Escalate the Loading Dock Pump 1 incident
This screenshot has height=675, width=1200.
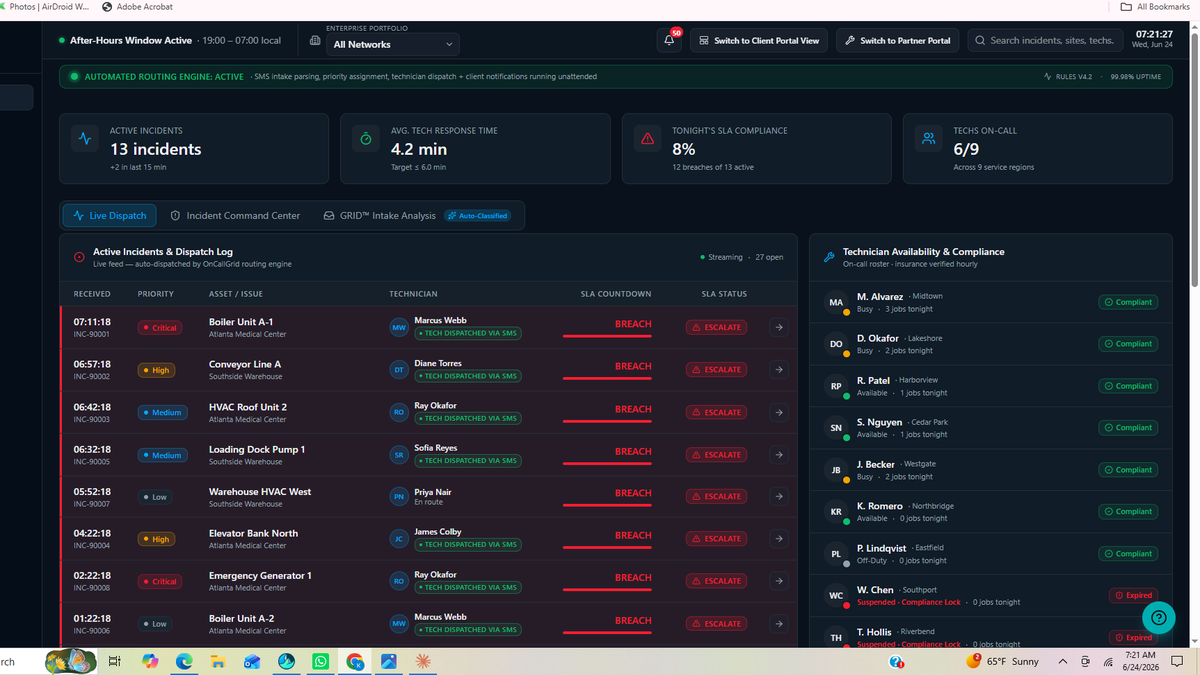coord(716,454)
